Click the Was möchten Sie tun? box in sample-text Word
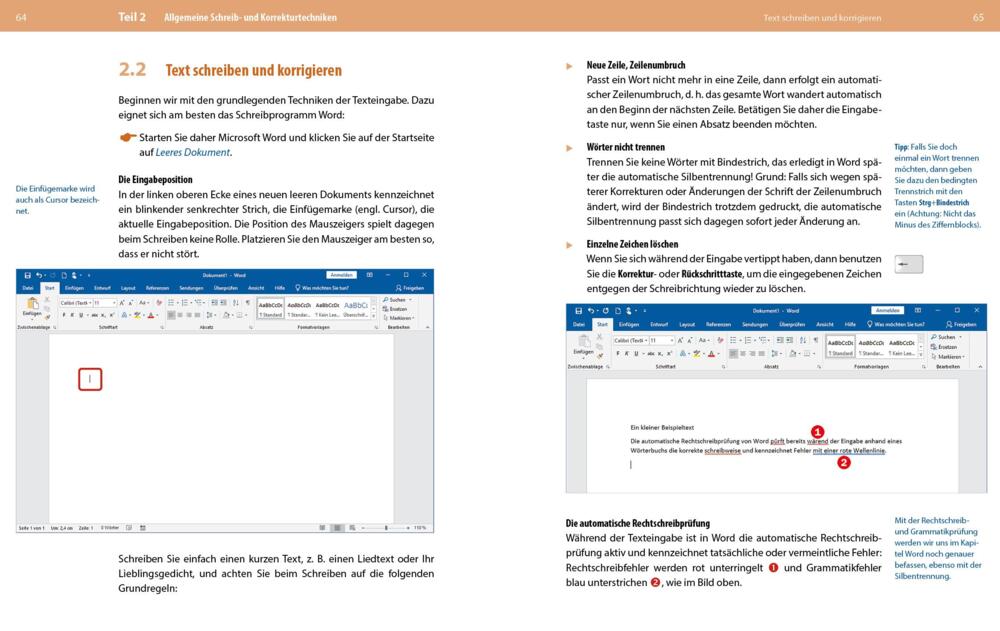 pos(895,324)
